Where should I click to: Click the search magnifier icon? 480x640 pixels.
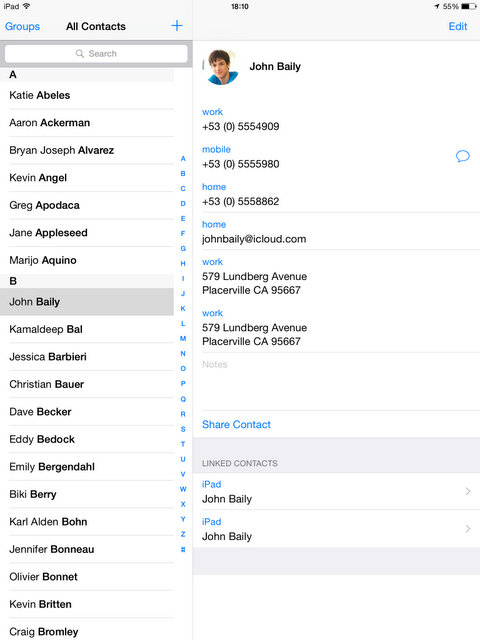pos(80,53)
